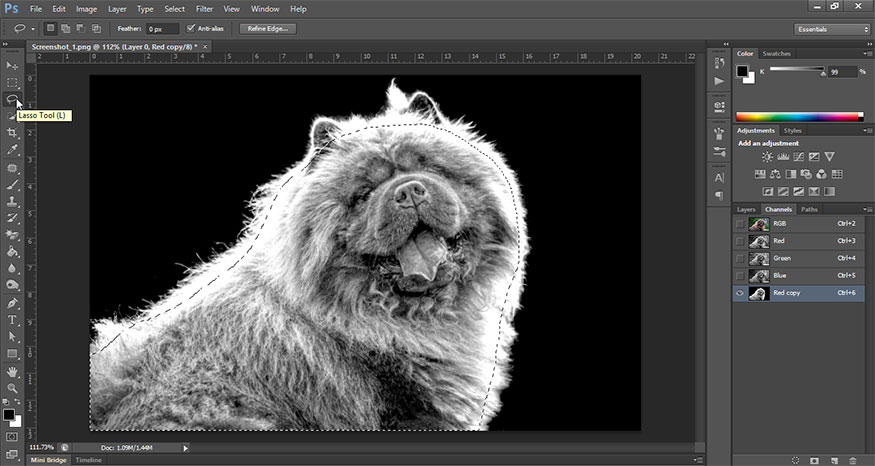Select the Clone Stamp tool

click(x=12, y=201)
